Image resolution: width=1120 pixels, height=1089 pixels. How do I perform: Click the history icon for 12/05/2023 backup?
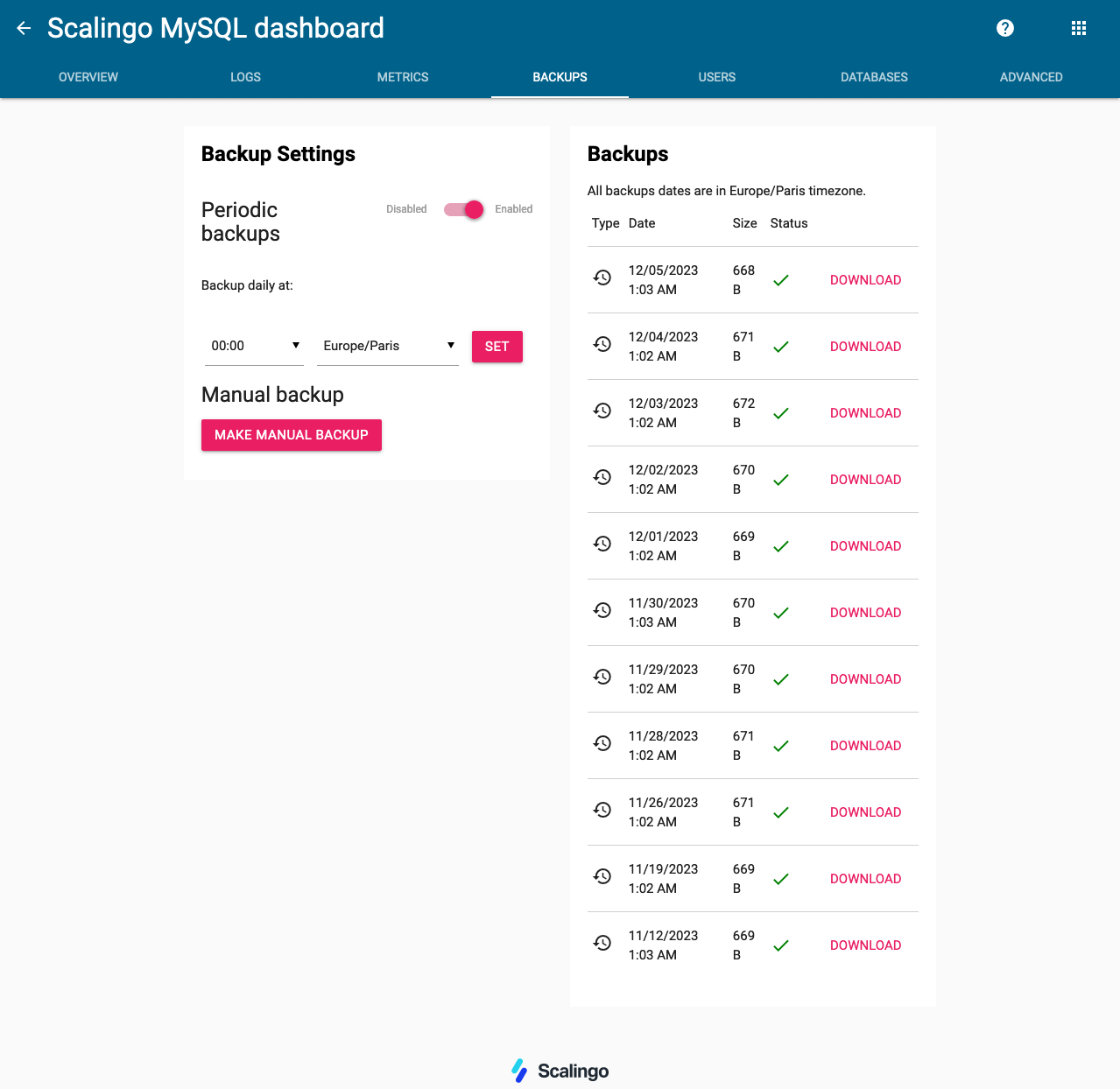coord(602,278)
